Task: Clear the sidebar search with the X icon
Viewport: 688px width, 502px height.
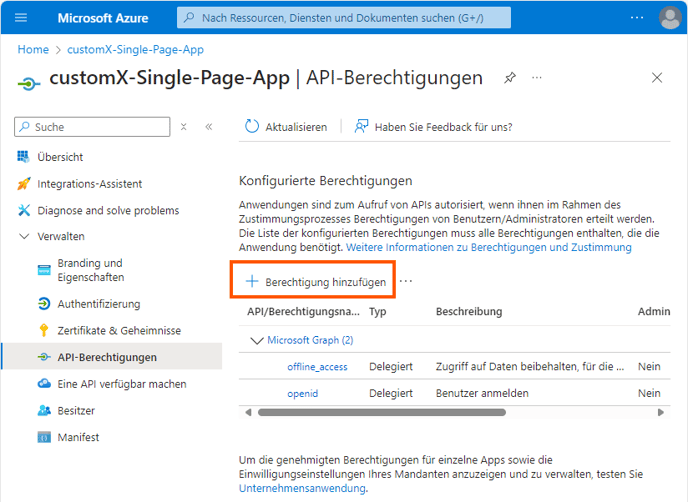Action: pyautogui.click(x=184, y=127)
